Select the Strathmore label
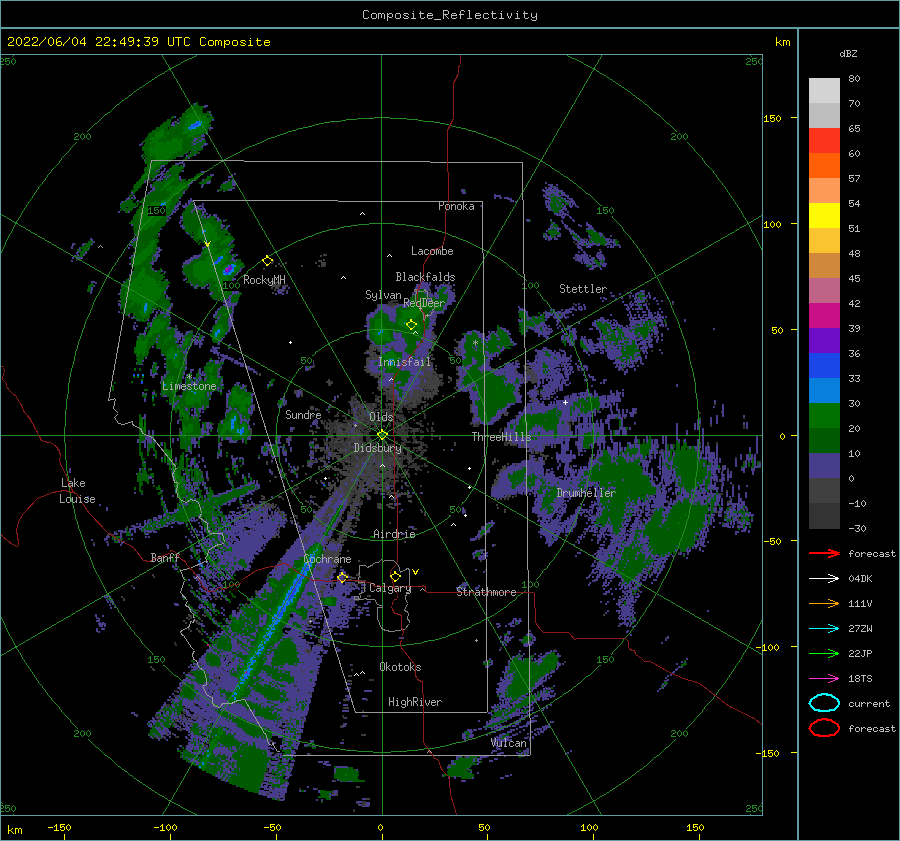The width and height of the screenshot is (900, 841). click(486, 592)
